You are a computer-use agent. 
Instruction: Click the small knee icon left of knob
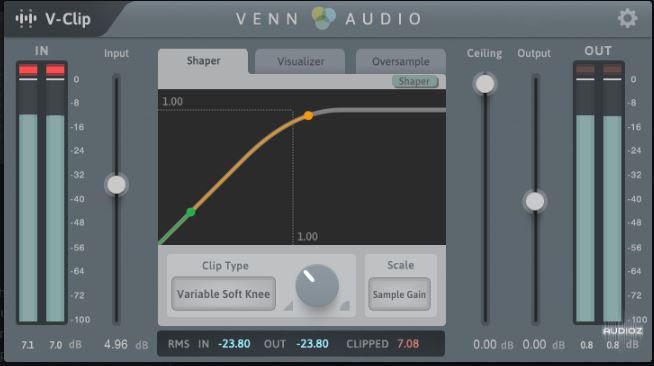pyautogui.click(x=288, y=306)
